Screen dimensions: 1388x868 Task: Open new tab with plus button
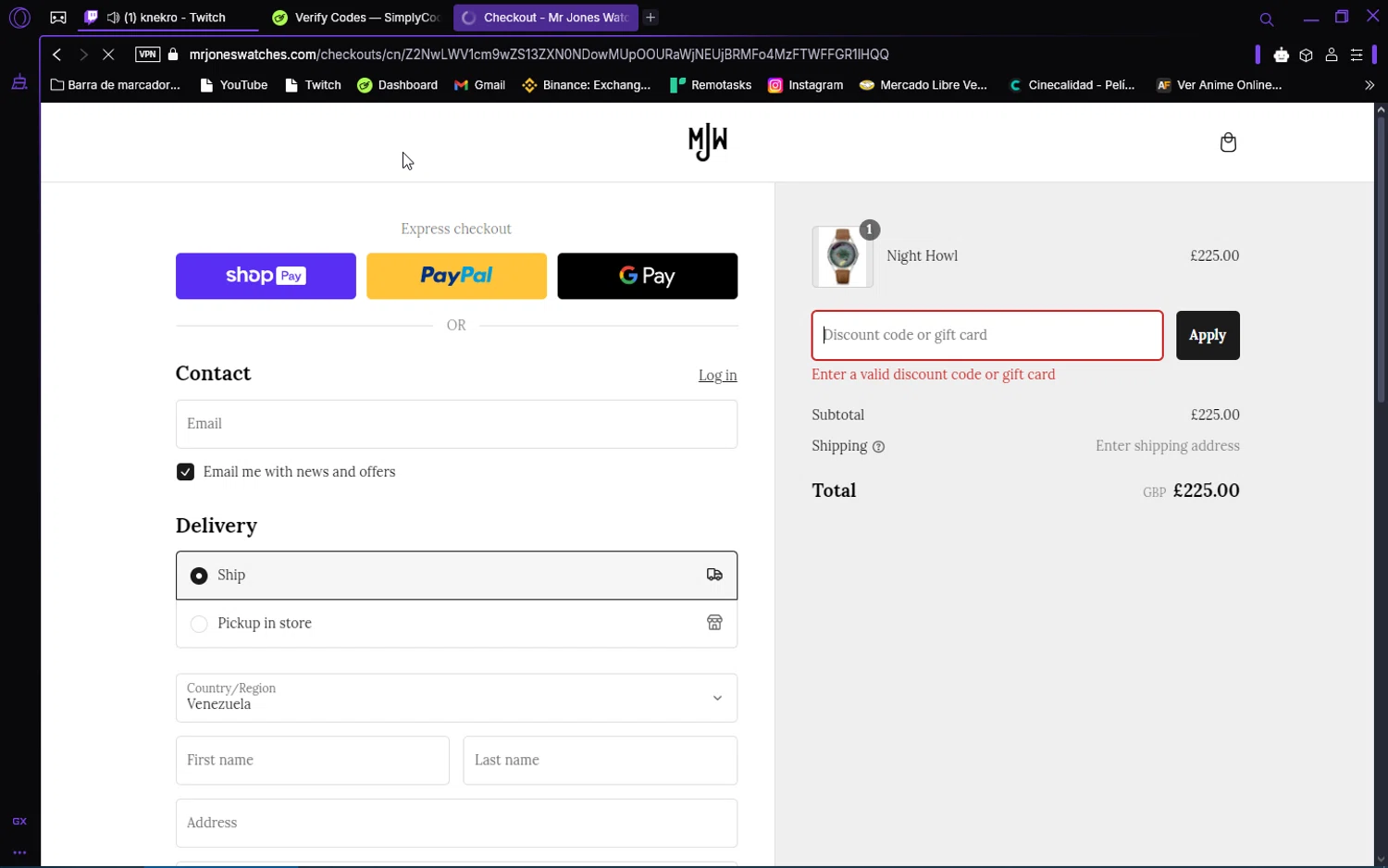click(x=651, y=18)
